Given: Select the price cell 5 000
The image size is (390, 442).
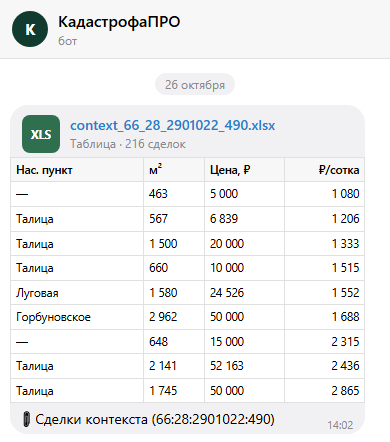Looking at the screenshot, I should 244,194.
